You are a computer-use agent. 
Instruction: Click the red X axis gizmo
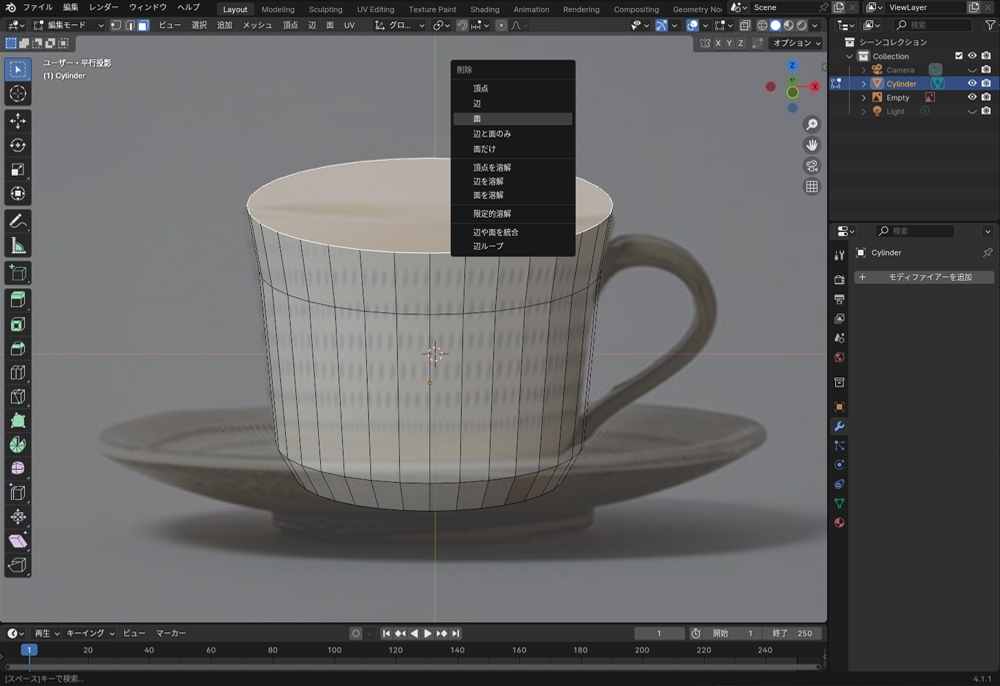(814, 87)
